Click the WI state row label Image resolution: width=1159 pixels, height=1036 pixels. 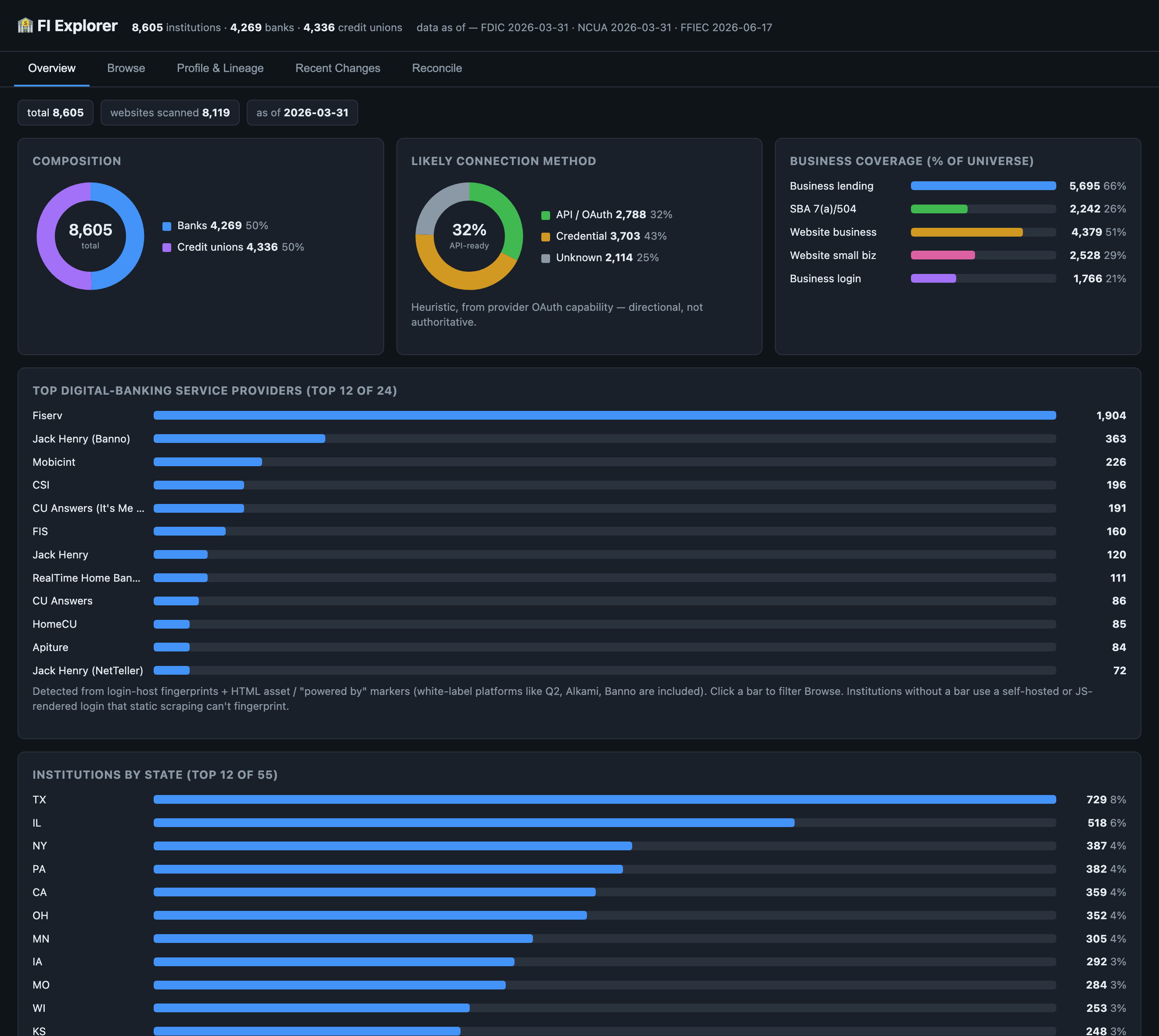39,1009
